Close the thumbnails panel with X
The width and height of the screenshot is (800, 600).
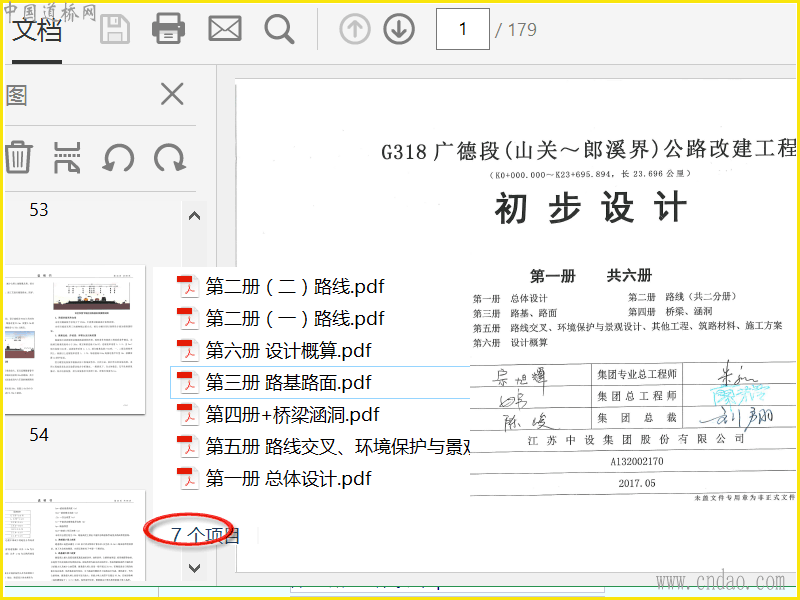point(172,94)
